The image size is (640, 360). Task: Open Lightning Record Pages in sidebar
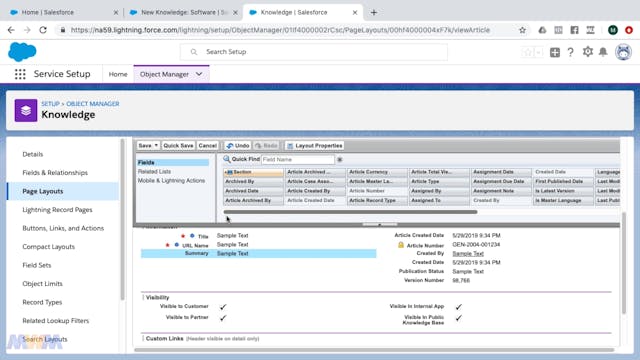click(x=58, y=210)
